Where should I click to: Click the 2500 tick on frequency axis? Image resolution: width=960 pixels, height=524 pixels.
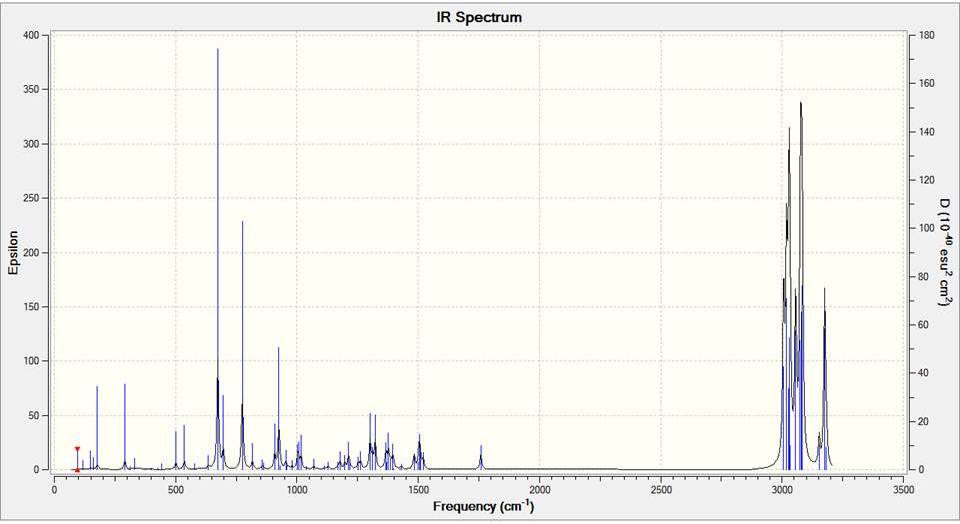click(x=661, y=490)
